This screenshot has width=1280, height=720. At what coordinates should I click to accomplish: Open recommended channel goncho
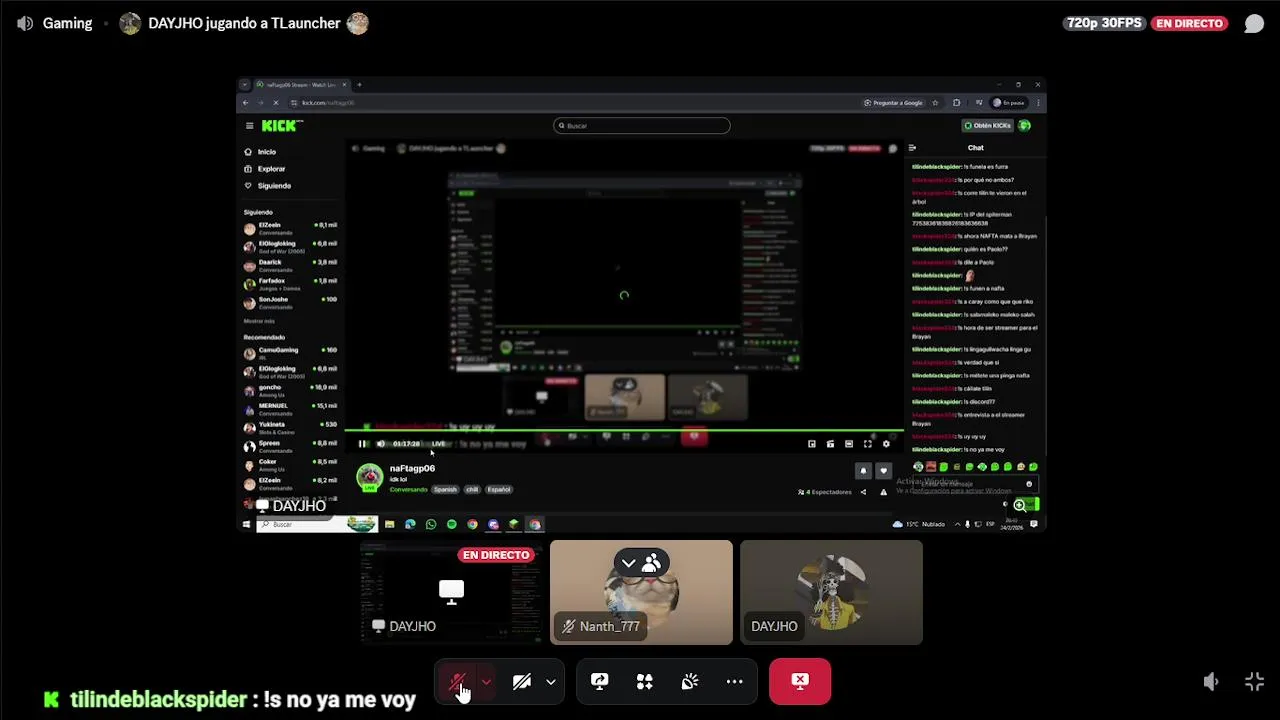pos(290,389)
